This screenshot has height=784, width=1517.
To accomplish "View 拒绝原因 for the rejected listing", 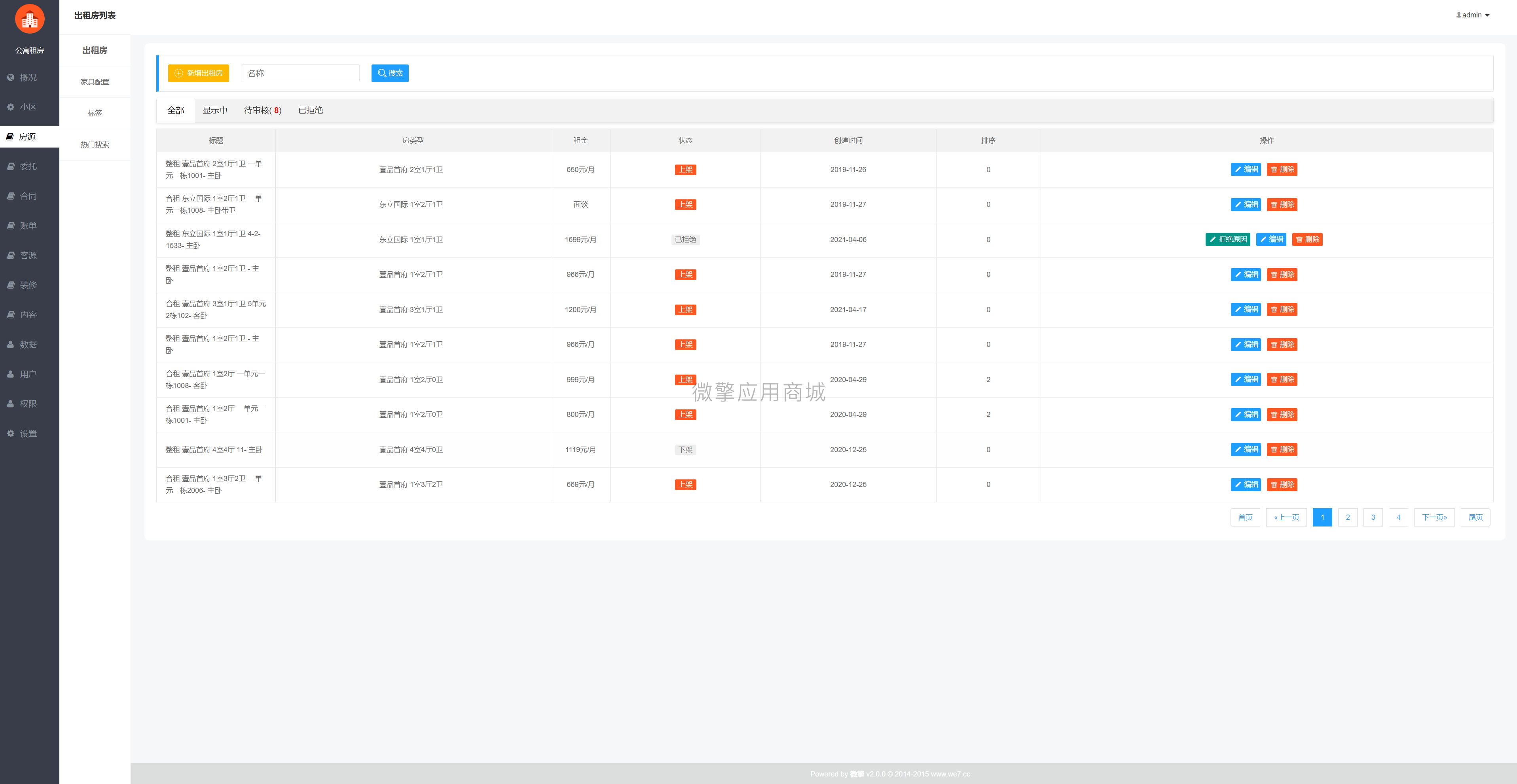I will click(1228, 240).
